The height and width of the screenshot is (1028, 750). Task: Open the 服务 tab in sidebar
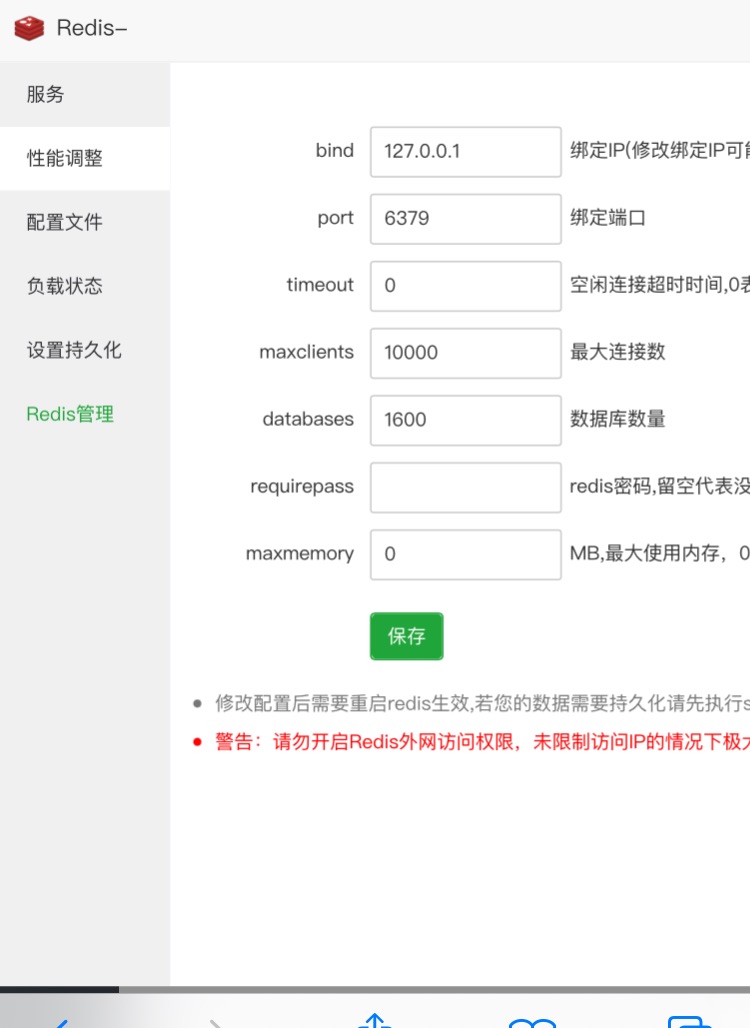(x=46, y=94)
